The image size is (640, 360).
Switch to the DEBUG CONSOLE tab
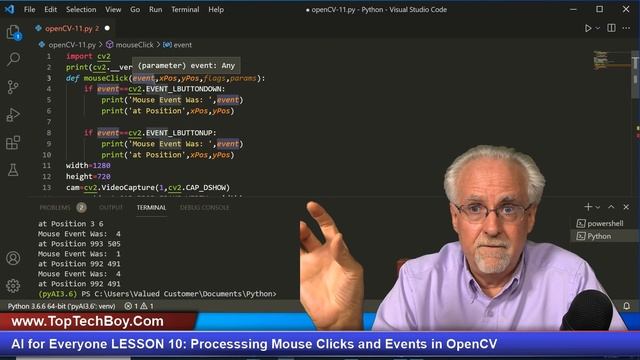[204, 207]
